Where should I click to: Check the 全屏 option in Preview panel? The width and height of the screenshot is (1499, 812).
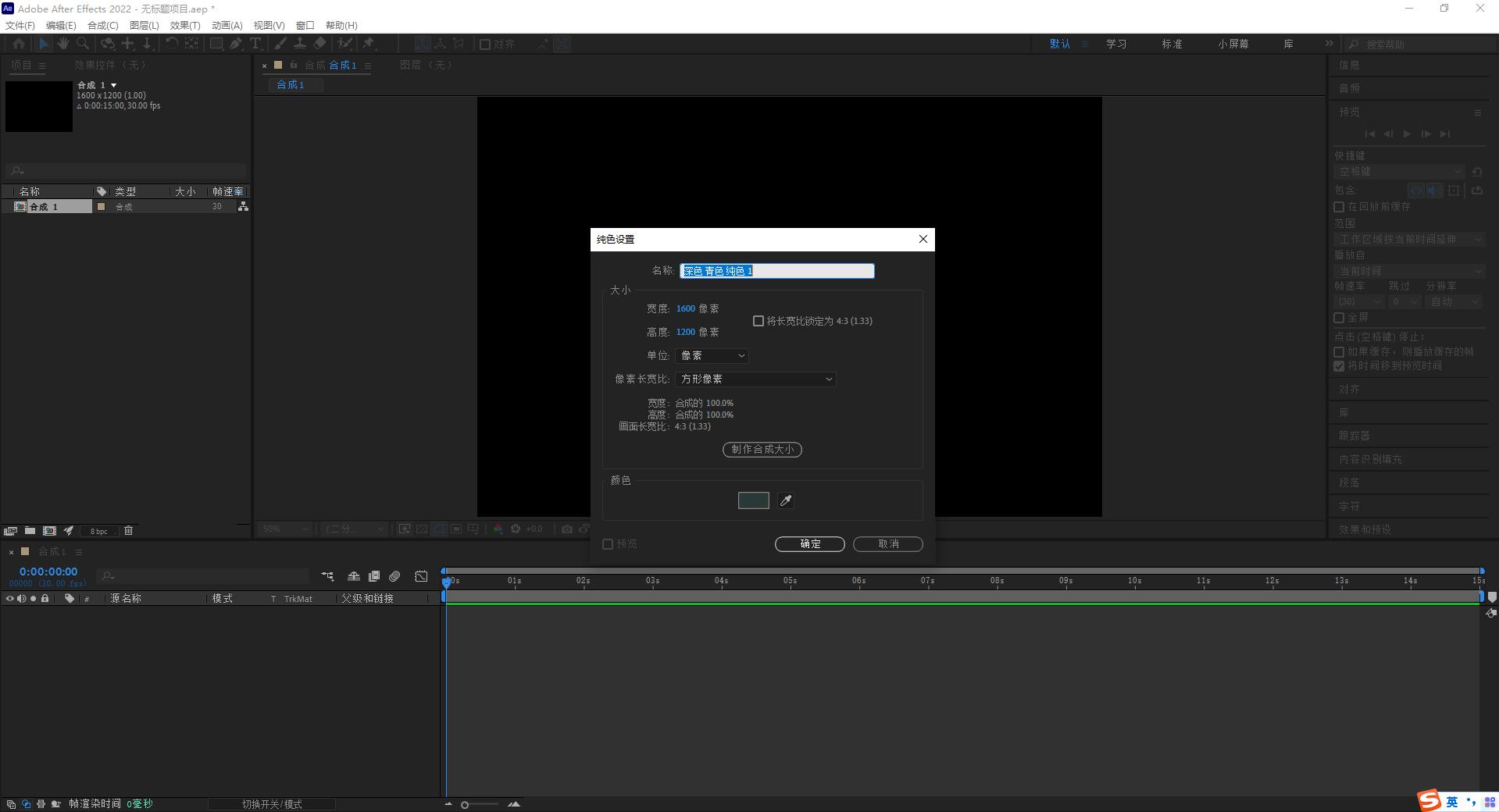1339,318
